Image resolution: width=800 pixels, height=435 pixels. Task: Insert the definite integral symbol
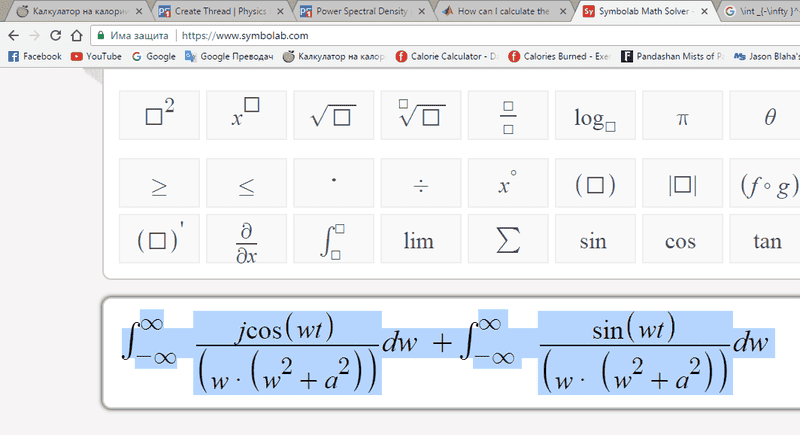[x=334, y=240]
